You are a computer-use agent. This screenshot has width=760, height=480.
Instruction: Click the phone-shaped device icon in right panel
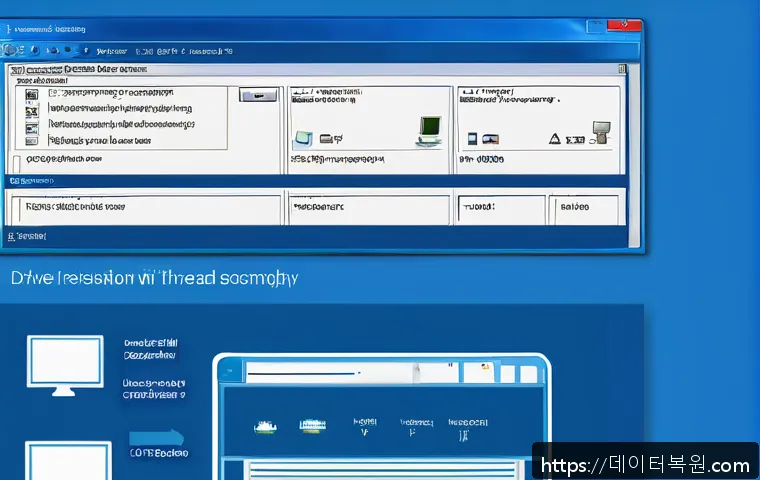[x=470, y=139]
